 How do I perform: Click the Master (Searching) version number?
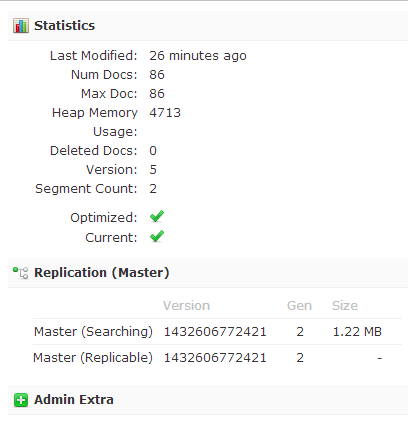tap(215, 332)
